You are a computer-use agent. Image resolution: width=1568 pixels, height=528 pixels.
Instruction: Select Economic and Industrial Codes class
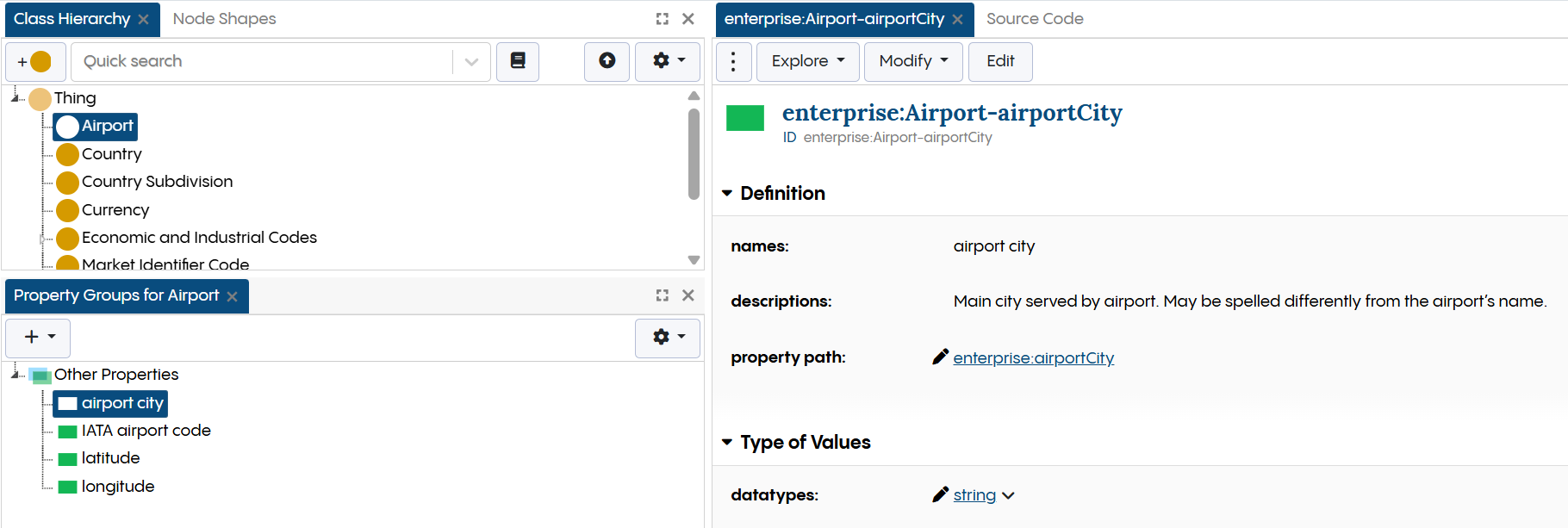(x=199, y=238)
